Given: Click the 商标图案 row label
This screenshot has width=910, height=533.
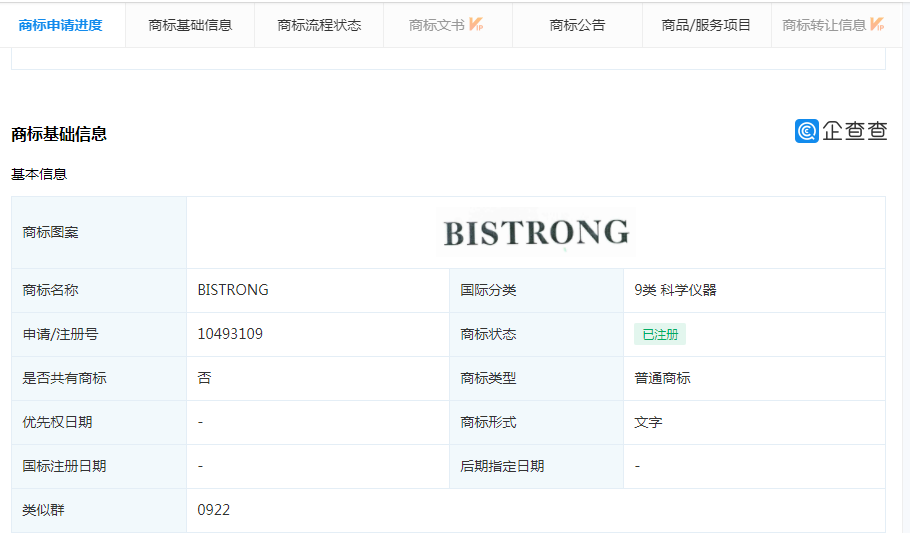Looking at the screenshot, I should pyautogui.click(x=50, y=232).
